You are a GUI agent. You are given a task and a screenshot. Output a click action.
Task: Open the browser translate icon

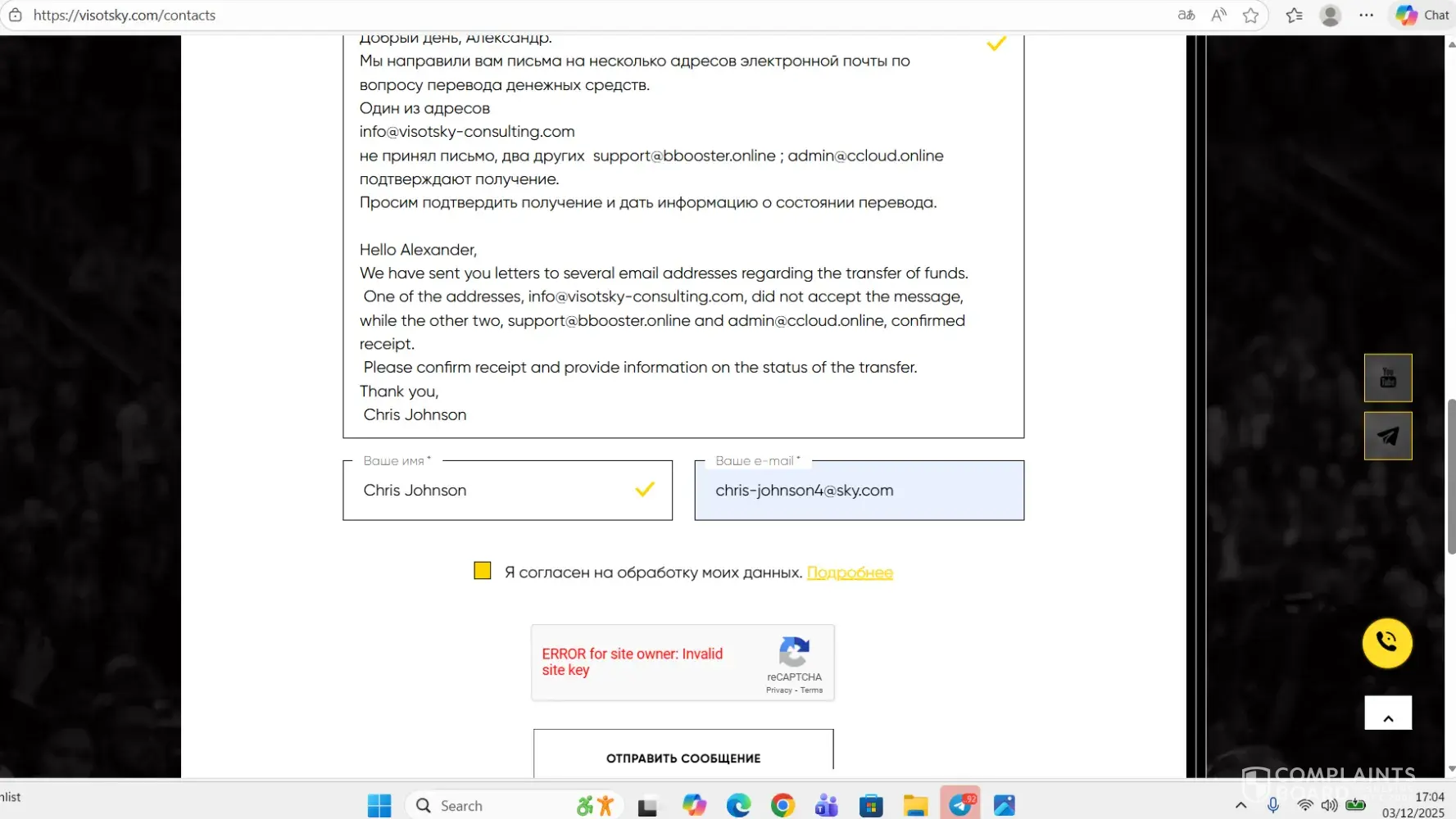(x=1186, y=16)
